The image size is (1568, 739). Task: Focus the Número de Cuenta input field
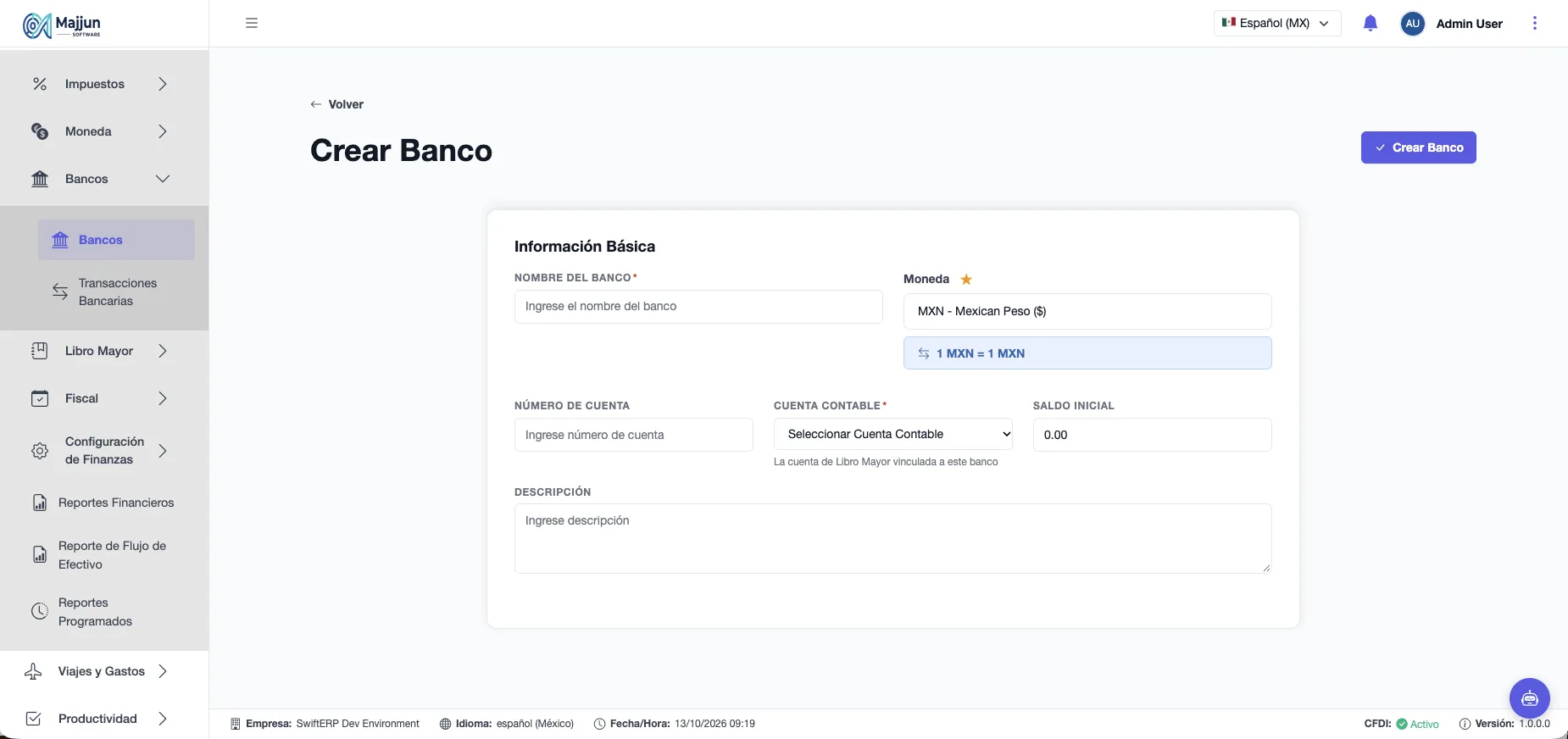tap(634, 435)
